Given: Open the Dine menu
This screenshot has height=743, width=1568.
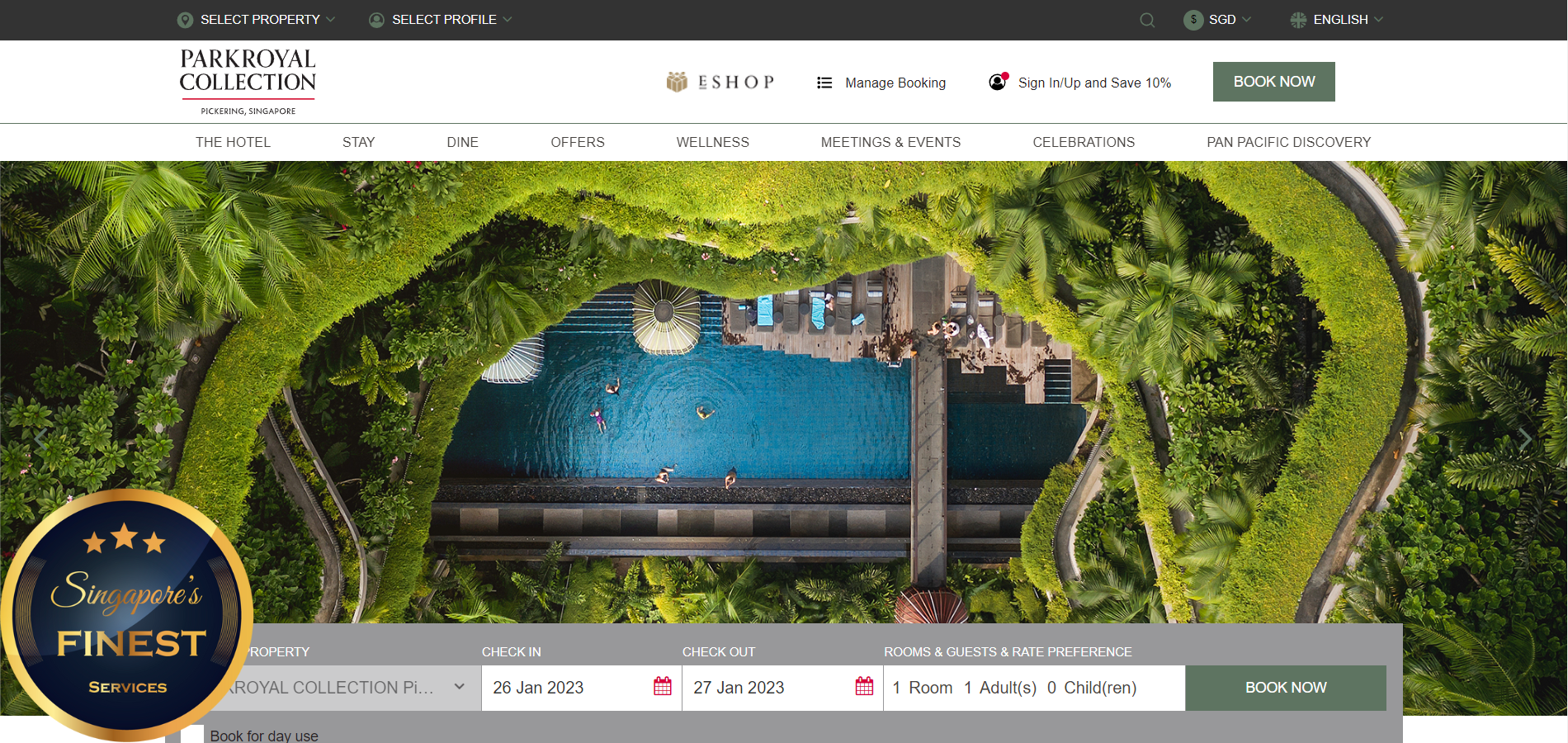Looking at the screenshot, I should pos(462,142).
